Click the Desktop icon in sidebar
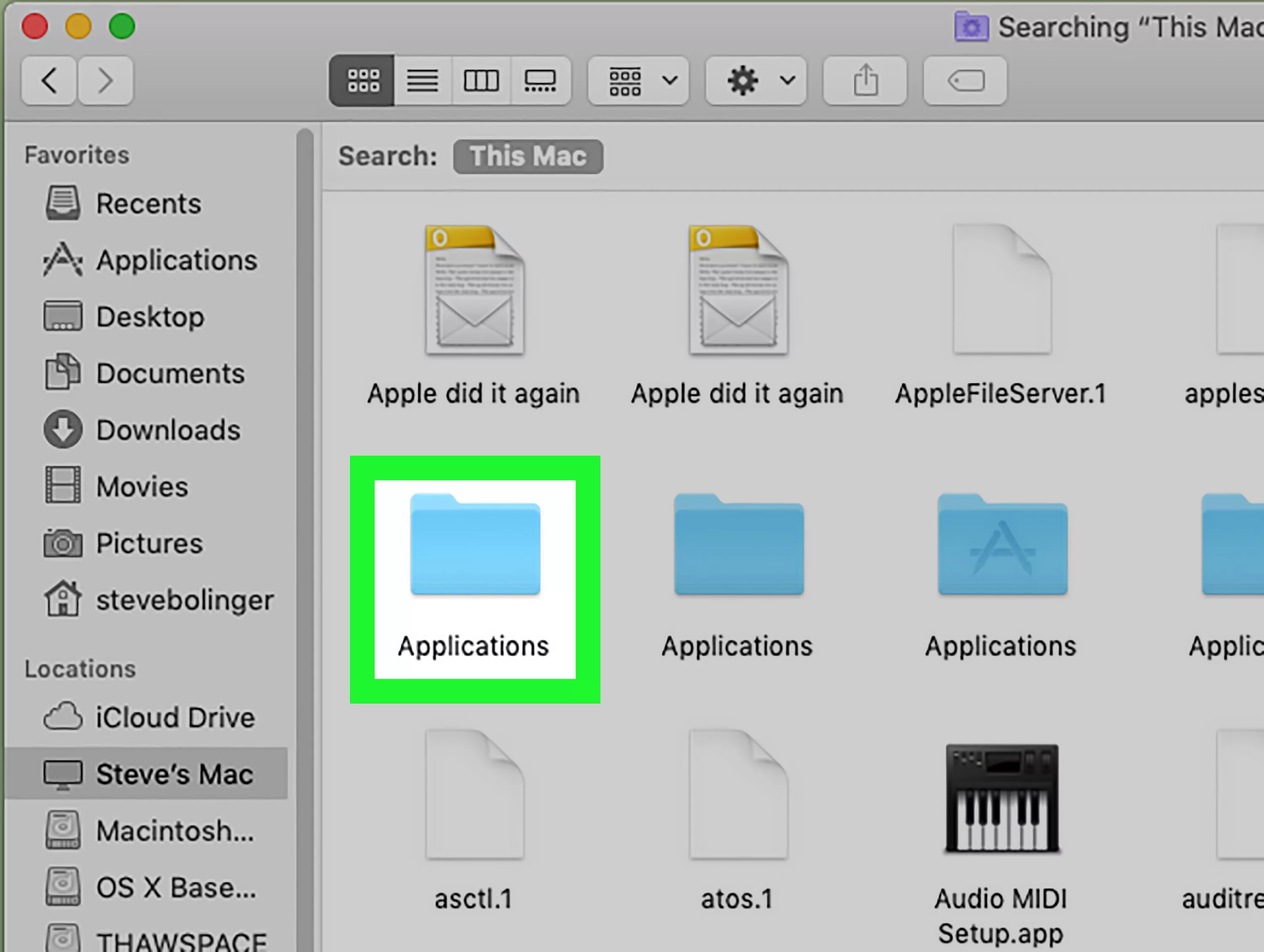The image size is (1264, 952). coord(63,316)
